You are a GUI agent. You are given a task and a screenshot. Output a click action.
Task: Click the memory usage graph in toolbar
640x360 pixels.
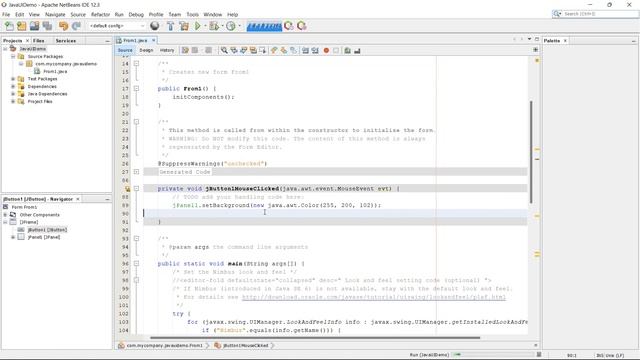coord(264,26)
